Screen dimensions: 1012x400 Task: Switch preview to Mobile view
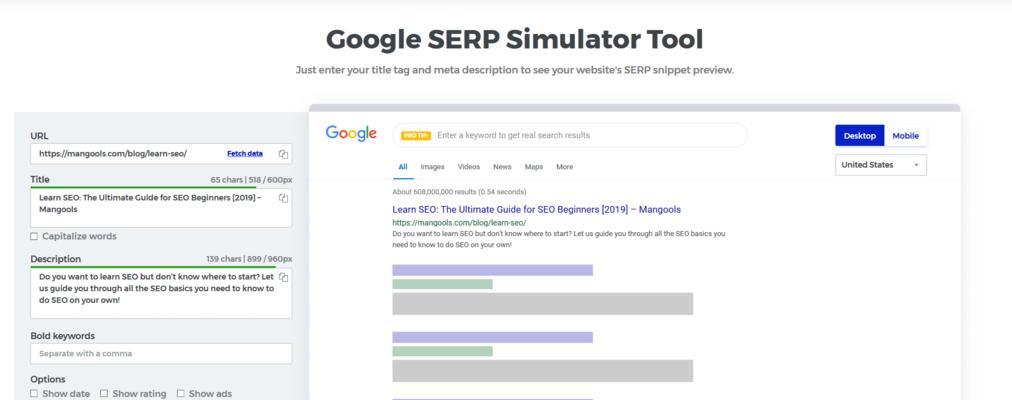click(905, 135)
